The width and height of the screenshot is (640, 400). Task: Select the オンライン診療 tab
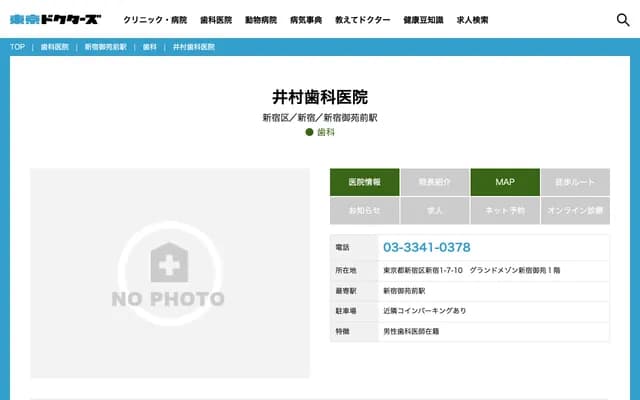pos(575,211)
